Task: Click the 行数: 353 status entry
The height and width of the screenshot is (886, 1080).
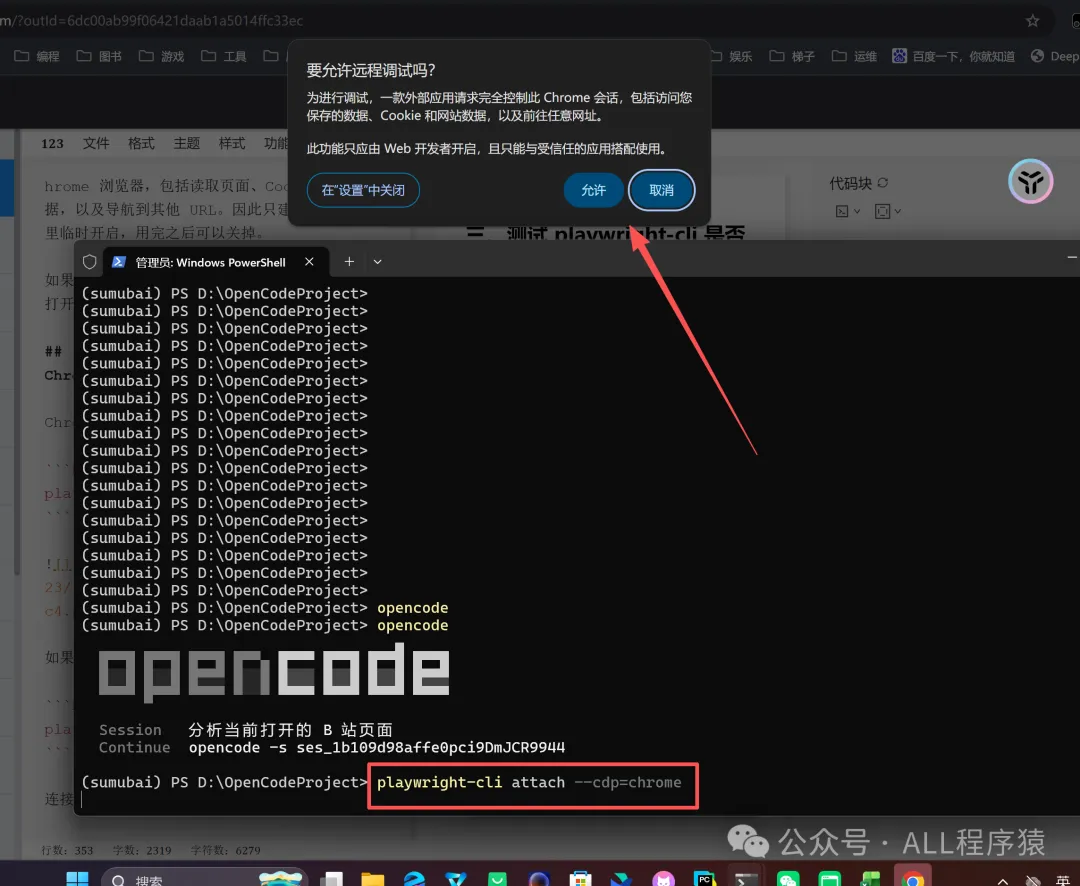Action: point(67,850)
